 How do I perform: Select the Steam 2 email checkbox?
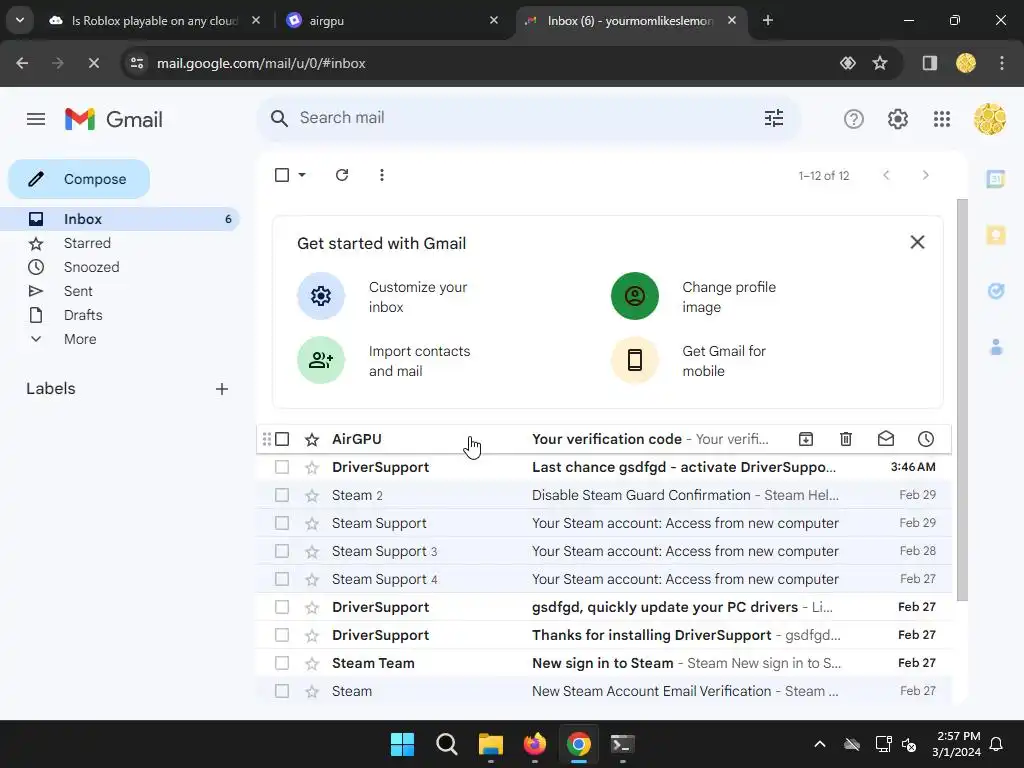pyautogui.click(x=282, y=495)
